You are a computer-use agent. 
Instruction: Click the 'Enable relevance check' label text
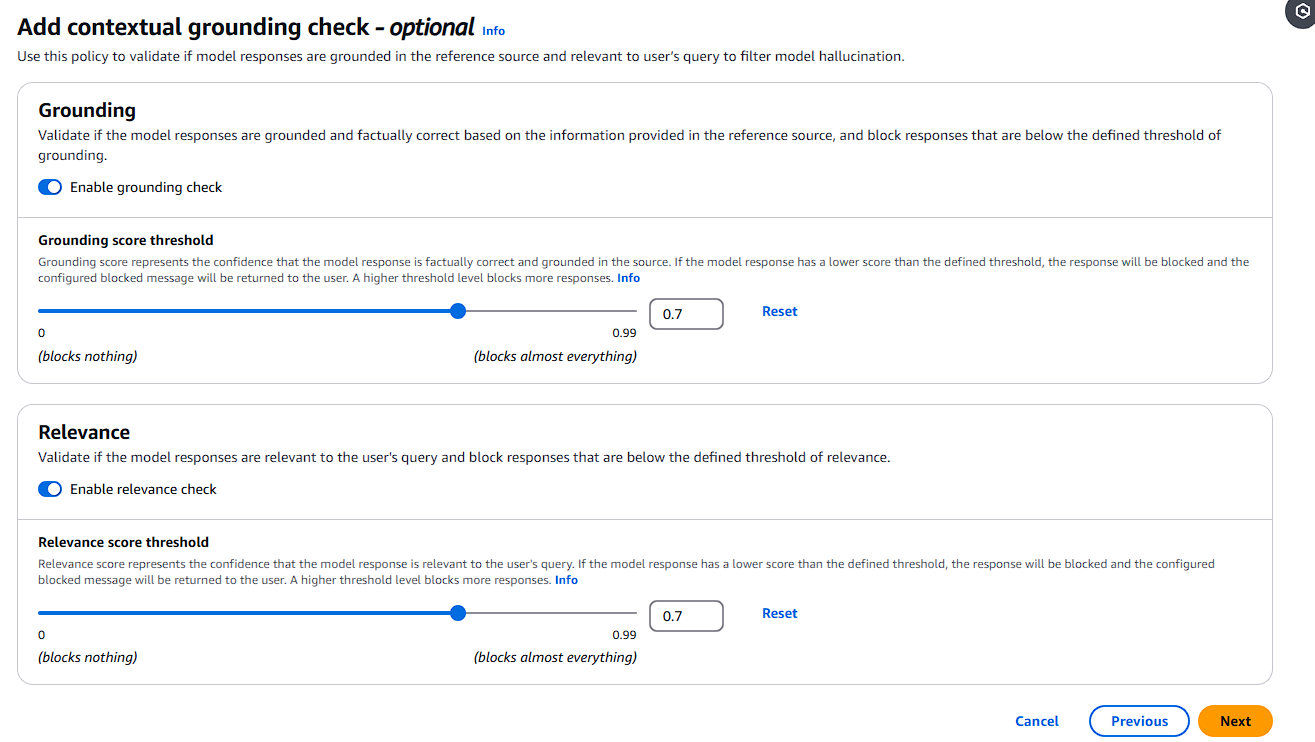click(x=143, y=489)
